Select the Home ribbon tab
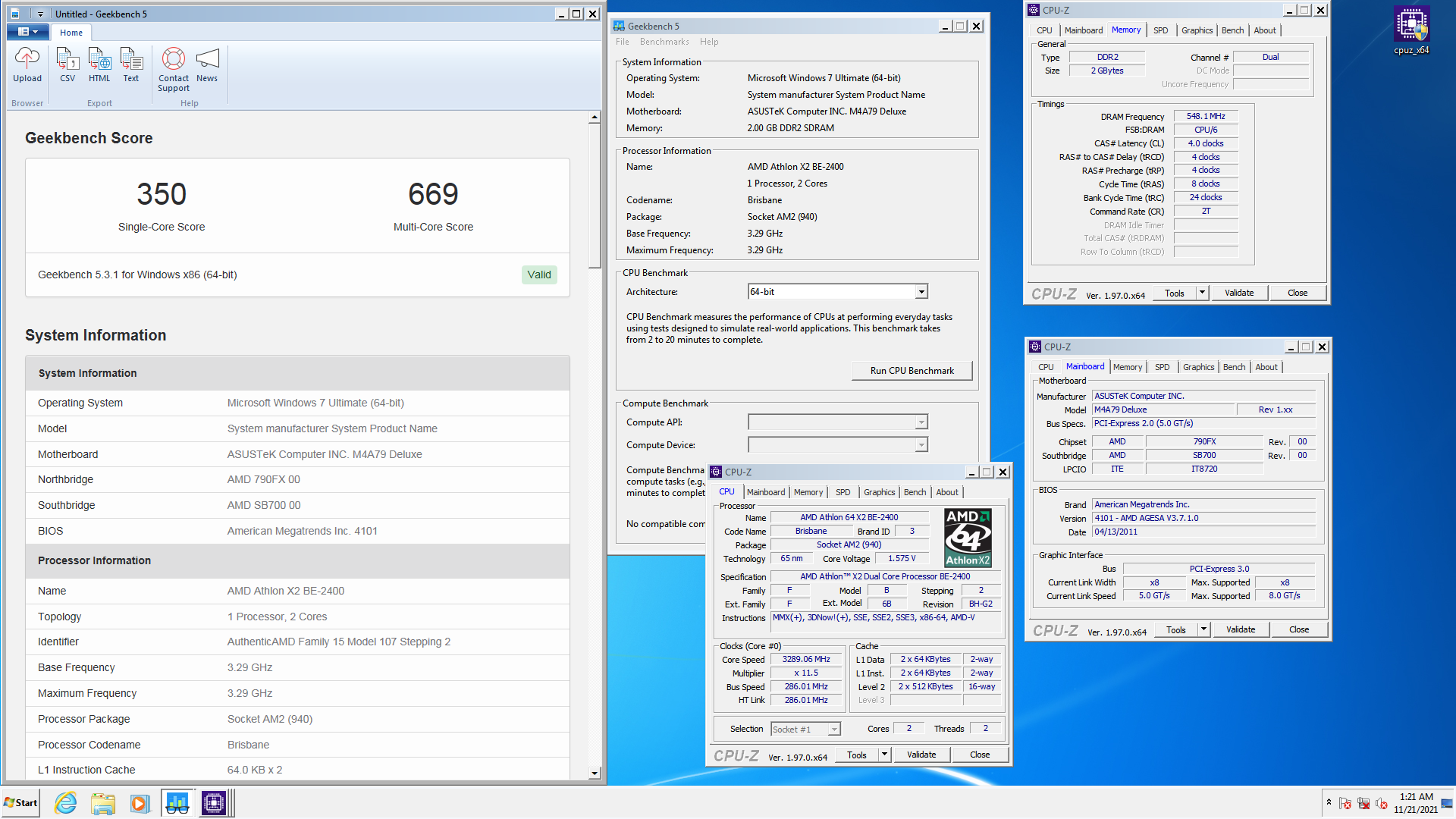Screen dimensions: 1456x819 point(71,33)
